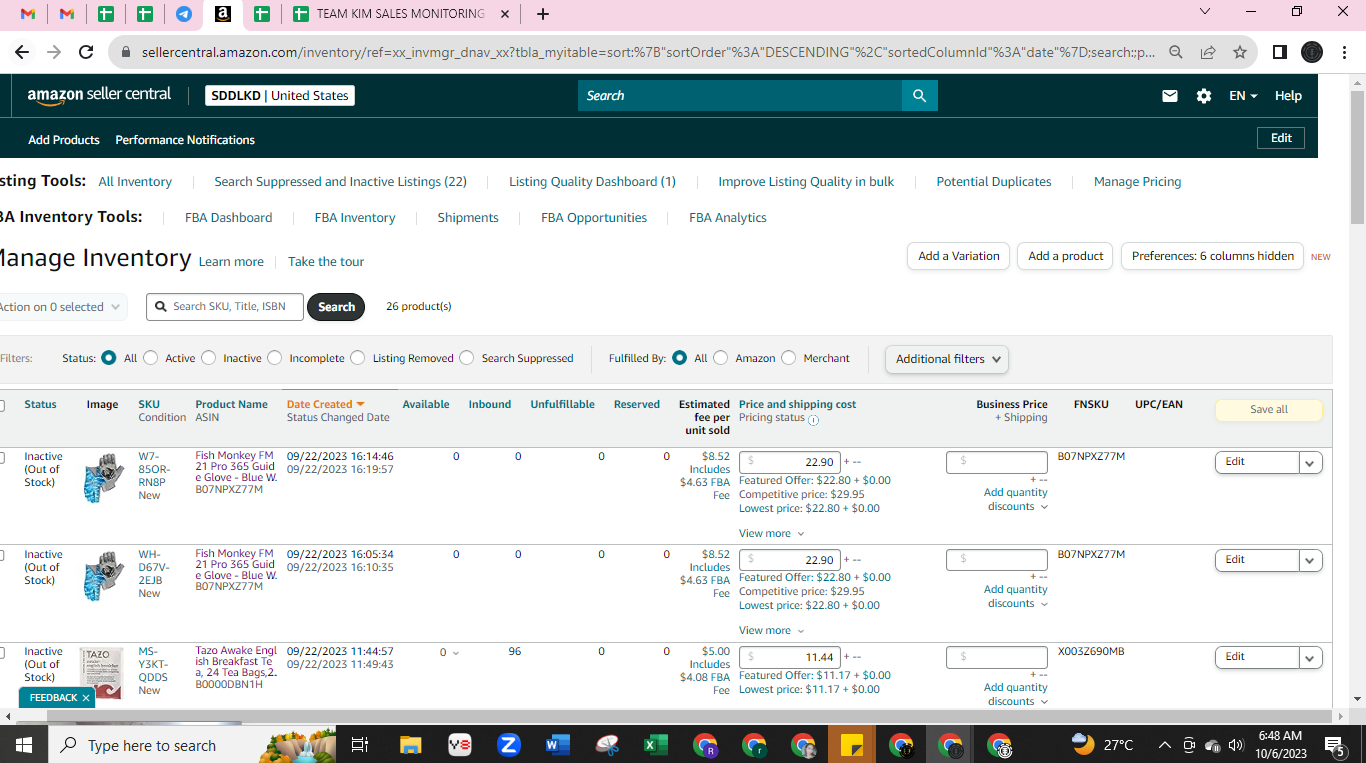Open Edit dropdown arrow for SKU WH-D67V-2EJB
This screenshot has height=763, width=1366.
click(1311, 560)
